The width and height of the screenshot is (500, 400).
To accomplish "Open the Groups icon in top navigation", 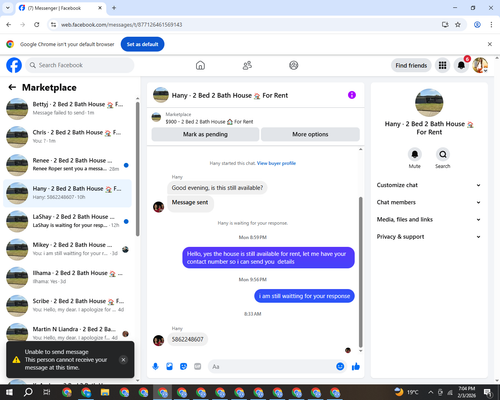I will coord(294,65).
